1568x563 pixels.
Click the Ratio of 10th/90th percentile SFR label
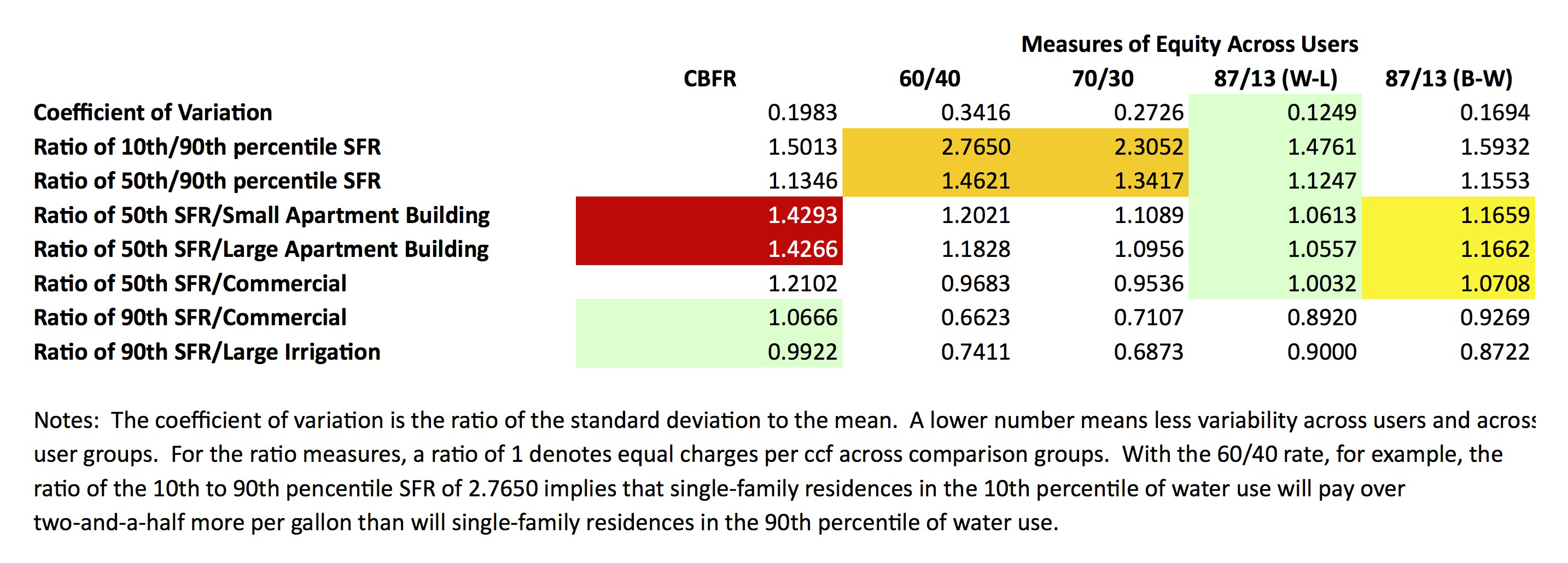(207, 146)
